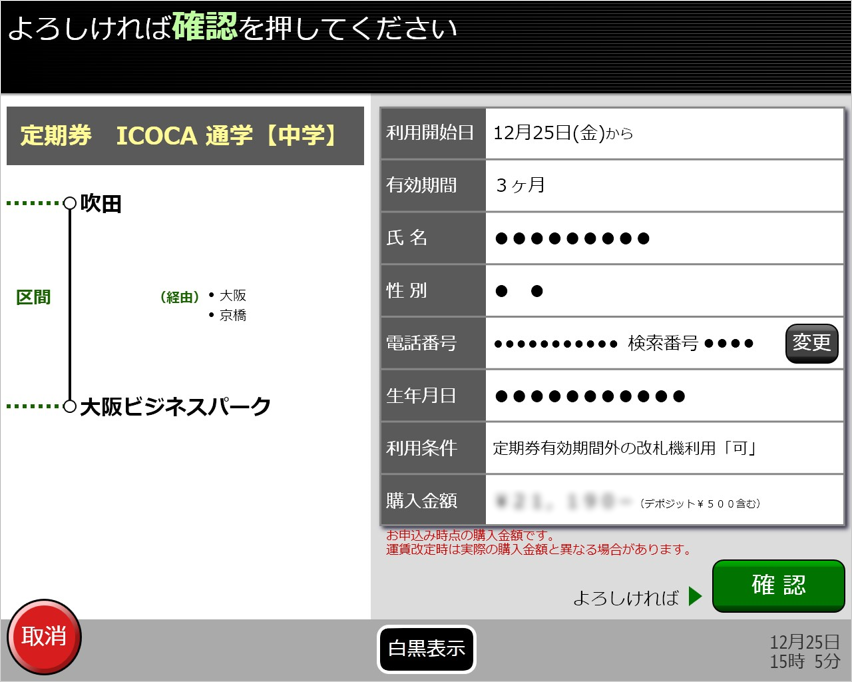This screenshot has width=852, height=682.
Task: Select the 定期券 ICOCA 通学 header banner
Action: [185, 136]
